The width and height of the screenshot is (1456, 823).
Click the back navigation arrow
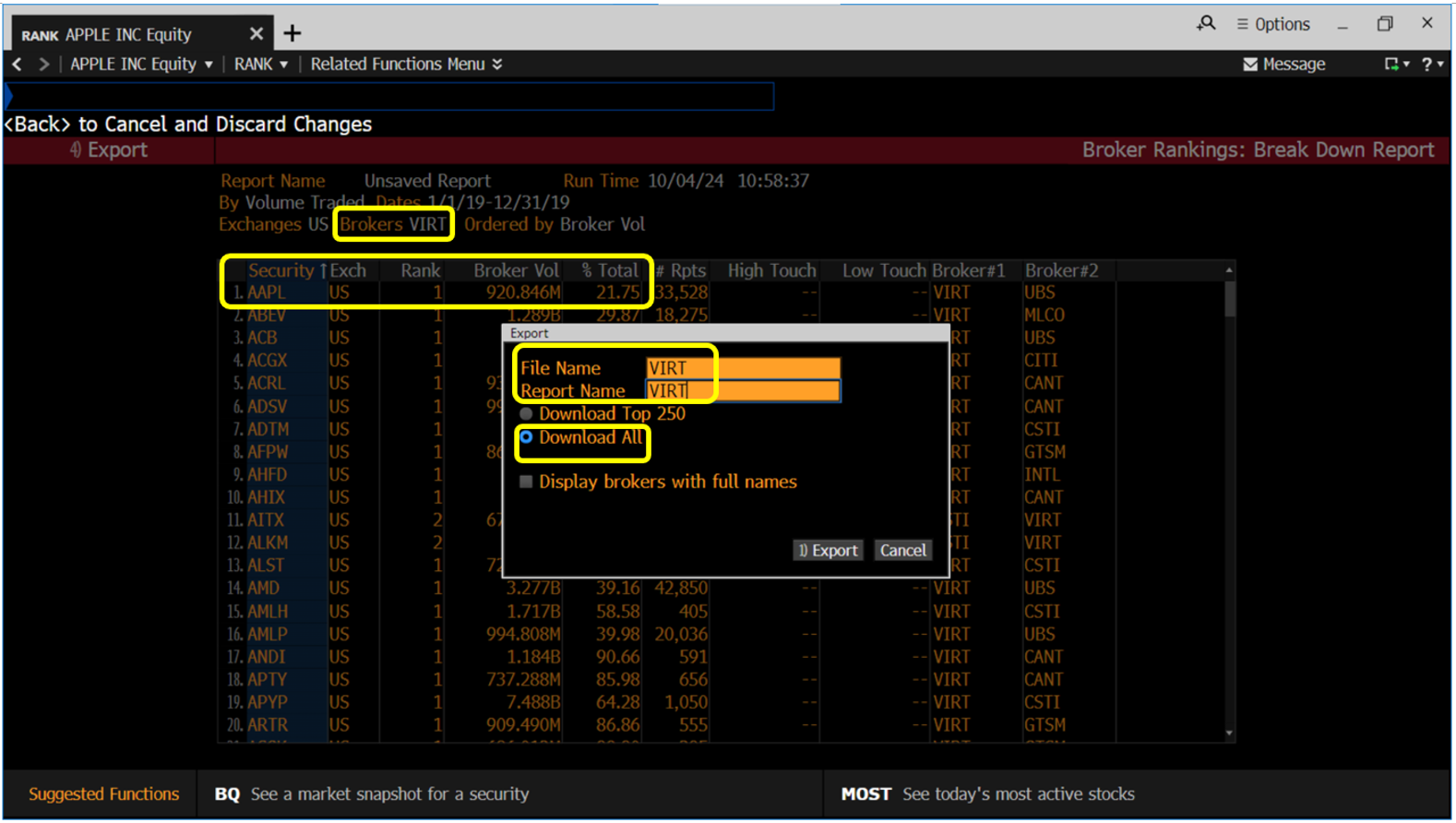pyautogui.click(x=18, y=65)
